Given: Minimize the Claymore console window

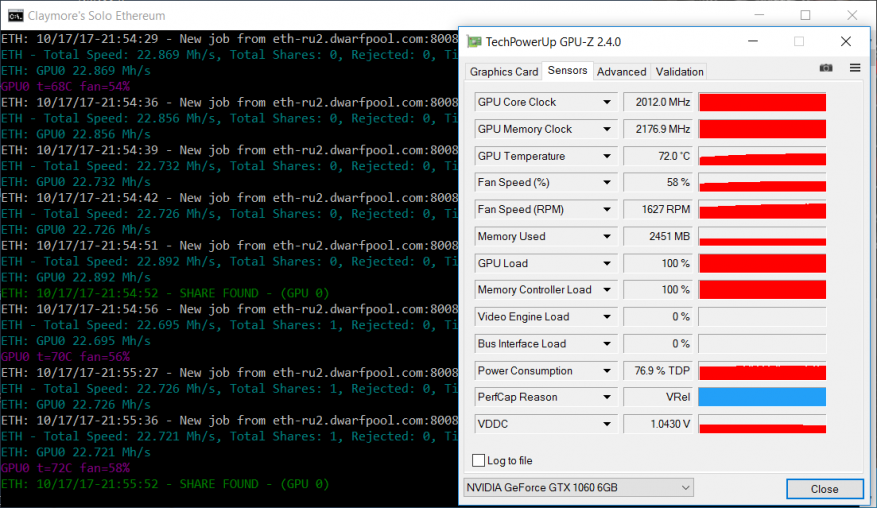Looking at the screenshot, I should (758, 15).
